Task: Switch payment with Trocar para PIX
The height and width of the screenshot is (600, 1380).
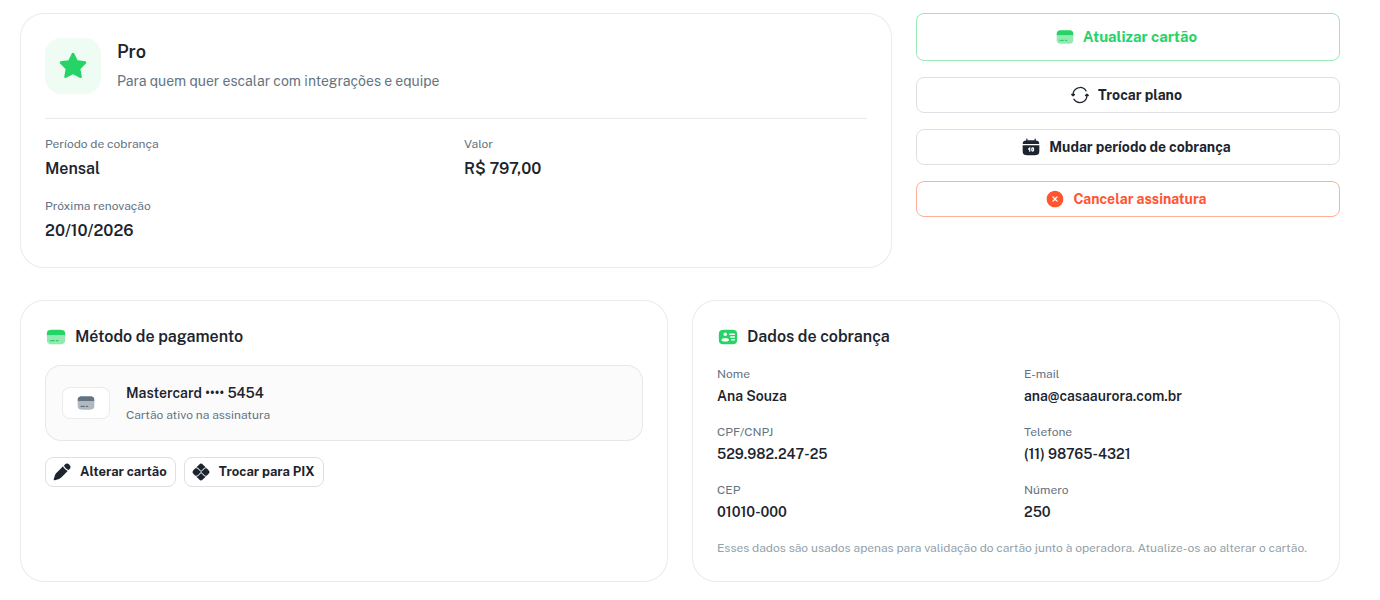Action: tap(254, 472)
